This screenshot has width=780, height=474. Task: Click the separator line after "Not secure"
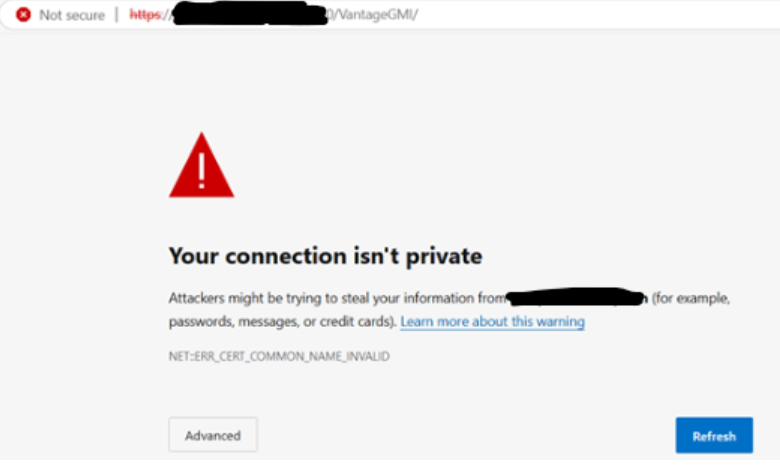coord(116,15)
